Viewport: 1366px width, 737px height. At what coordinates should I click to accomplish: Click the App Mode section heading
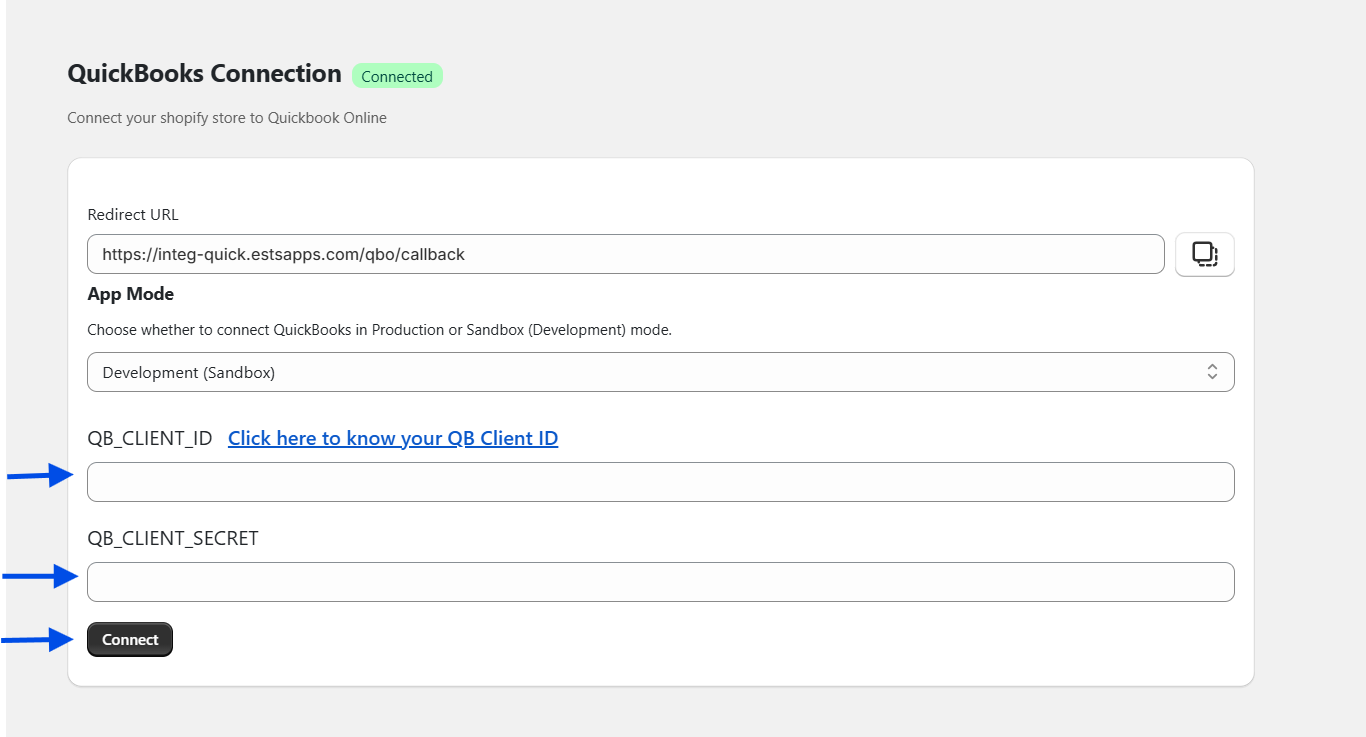[131, 294]
